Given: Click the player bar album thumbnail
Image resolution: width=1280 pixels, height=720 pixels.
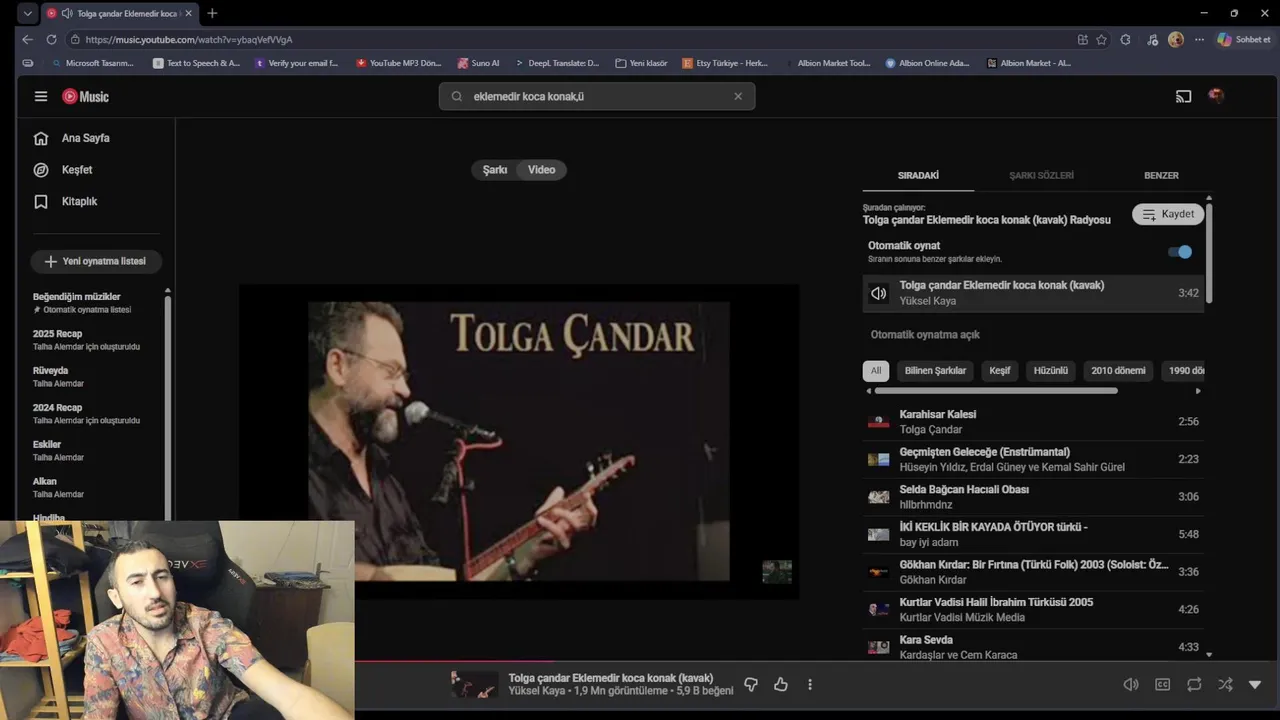Looking at the screenshot, I should (473, 684).
